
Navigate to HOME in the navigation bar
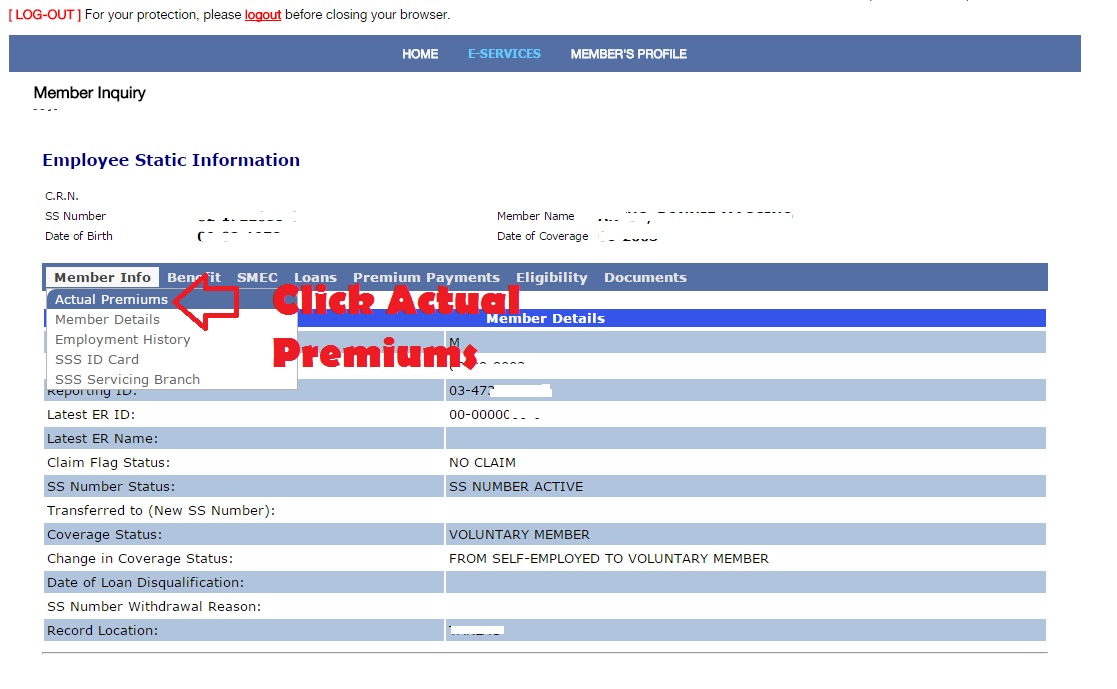pyautogui.click(x=420, y=54)
